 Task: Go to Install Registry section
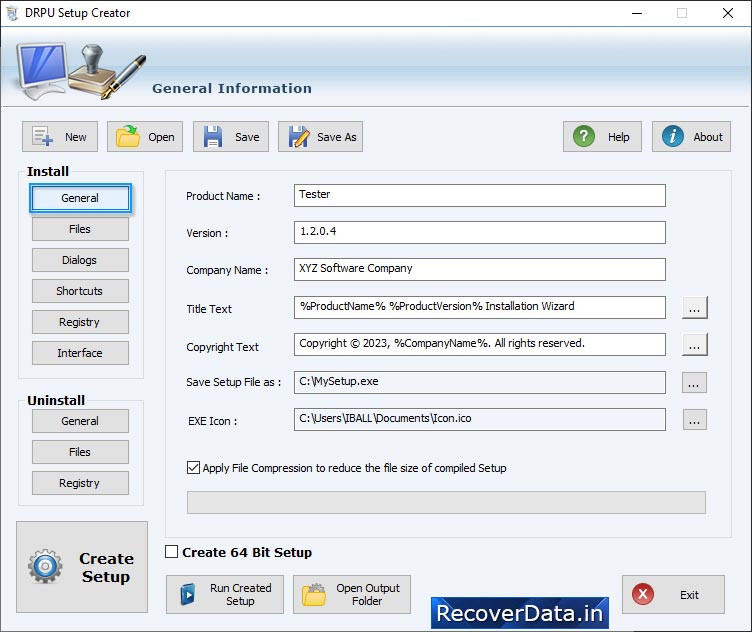[80, 322]
